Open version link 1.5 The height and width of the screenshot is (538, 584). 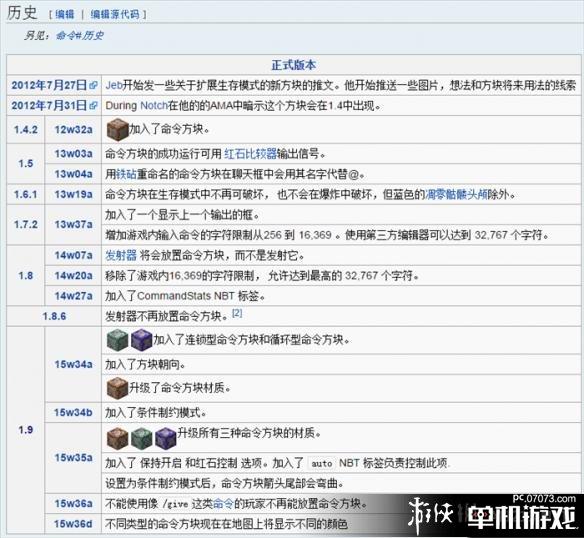[26, 164]
